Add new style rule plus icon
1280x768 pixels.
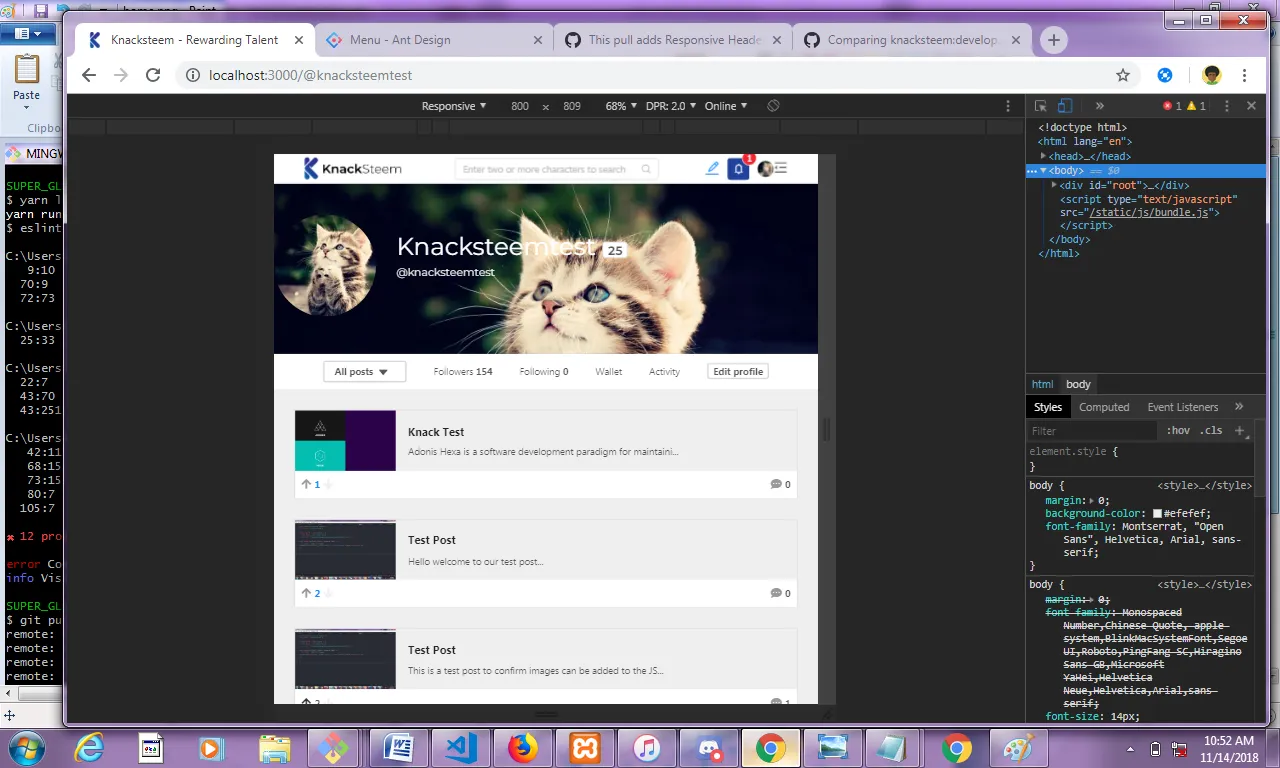[x=1239, y=431]
